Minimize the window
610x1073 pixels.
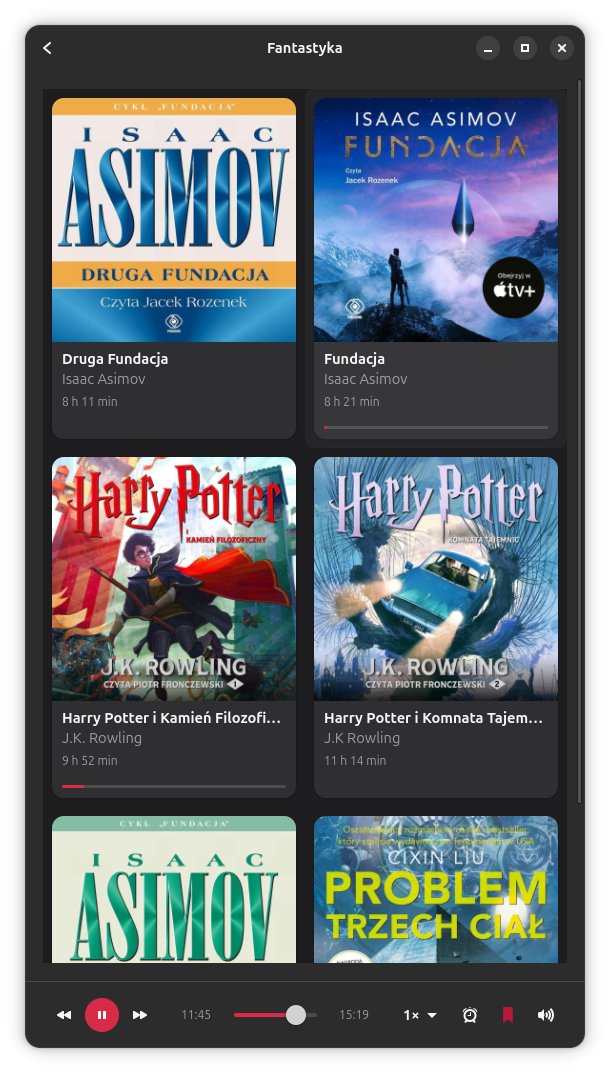click(488, 48)
